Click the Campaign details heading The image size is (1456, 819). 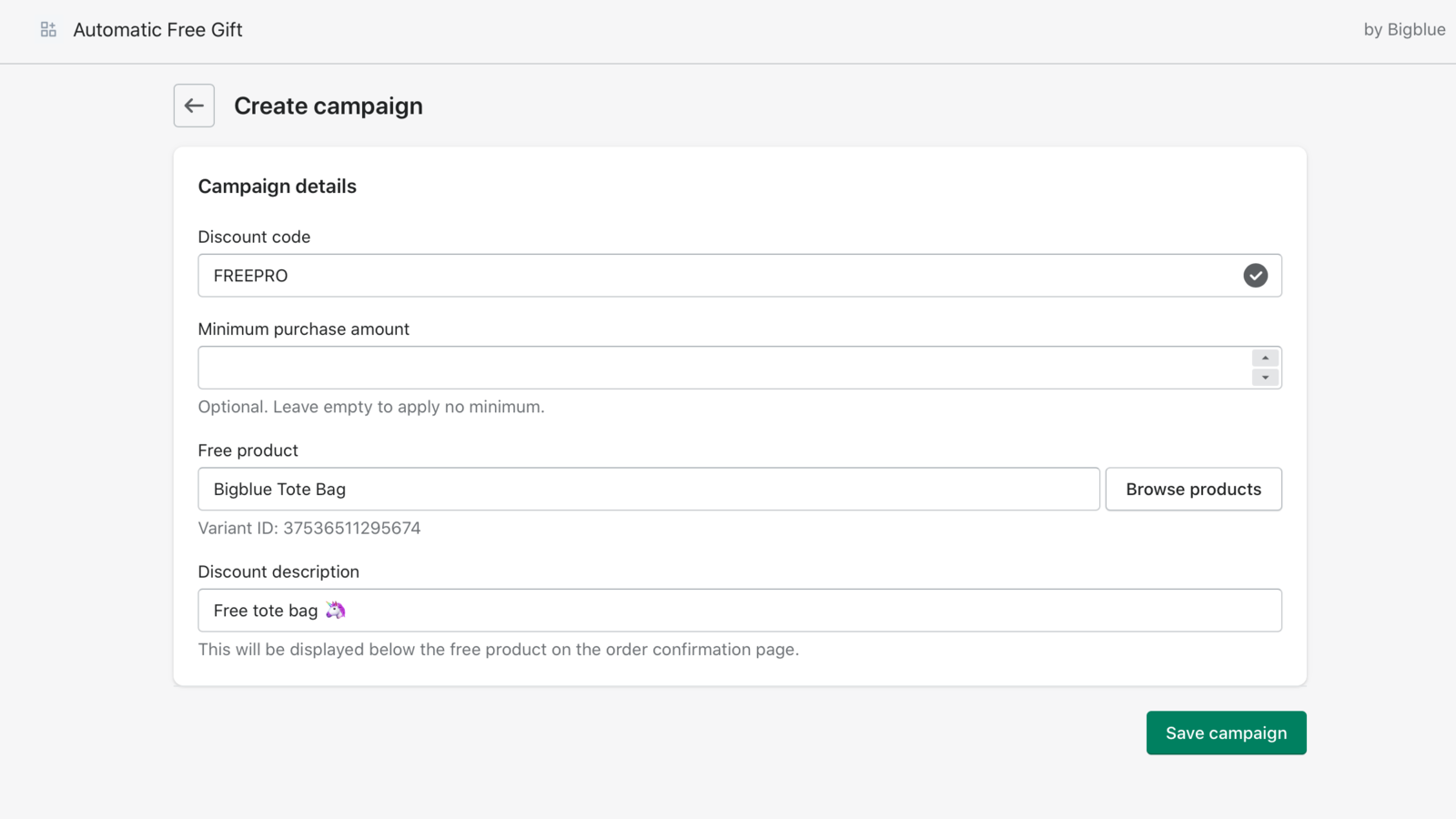pyautogui.click(x=277, y=186)
